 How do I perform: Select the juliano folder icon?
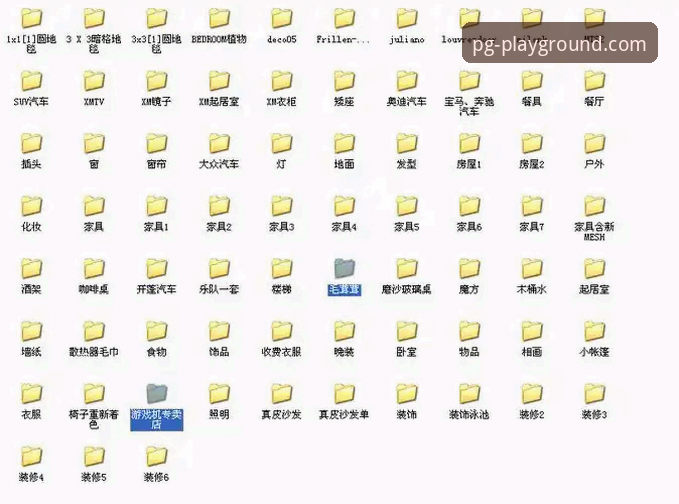click(x=407, y=19)
